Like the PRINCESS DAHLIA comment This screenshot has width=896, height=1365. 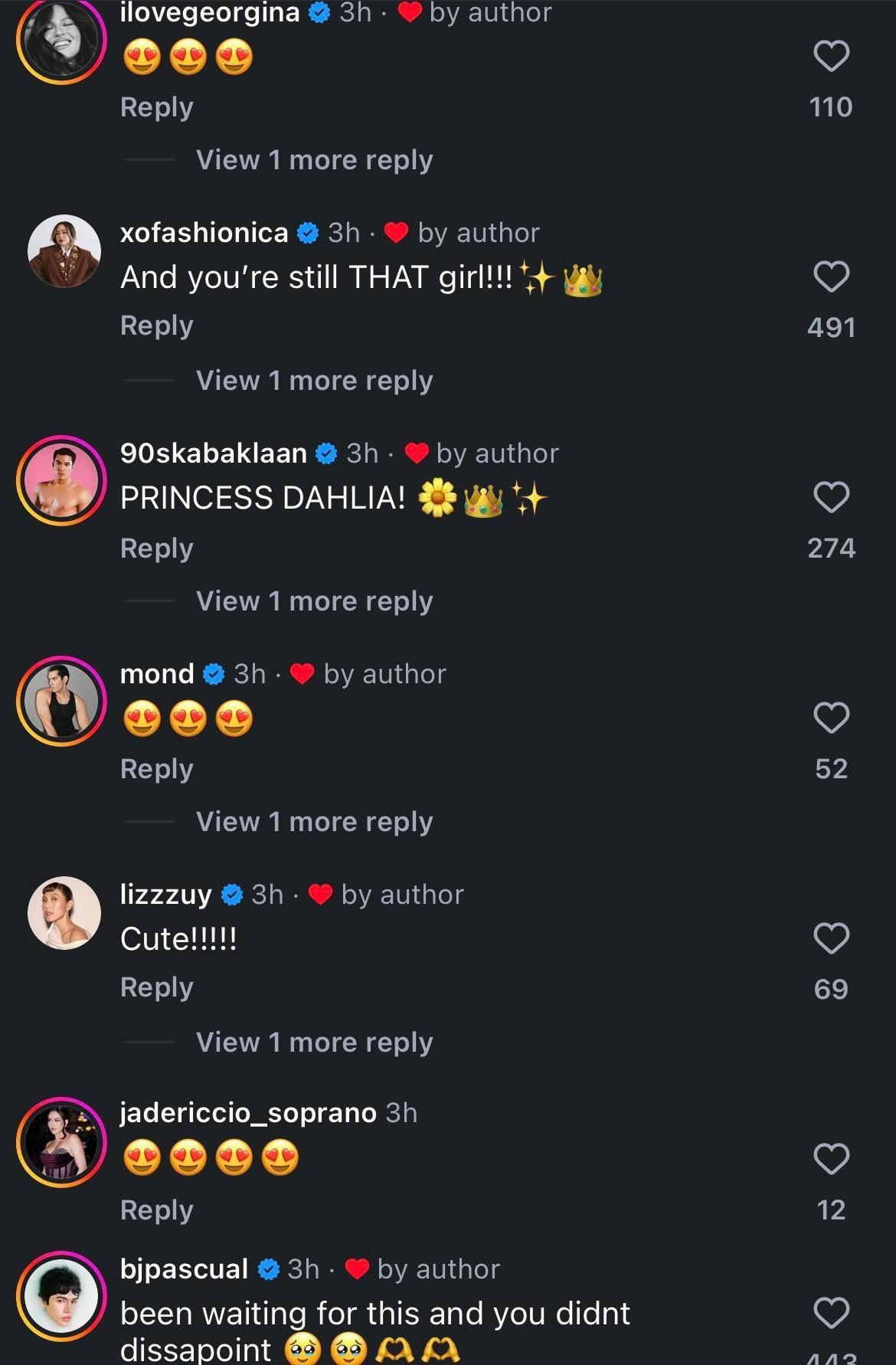point(831,497)
